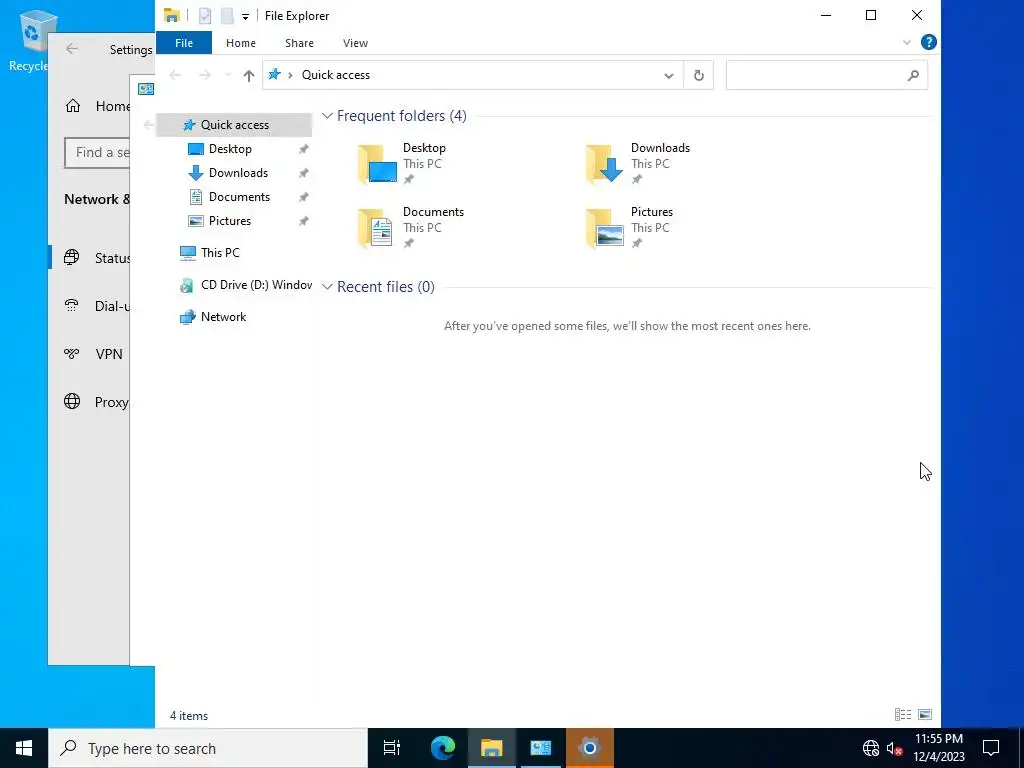
Task: Open the taskbar clock and date
Action: [x=939, y=748]
